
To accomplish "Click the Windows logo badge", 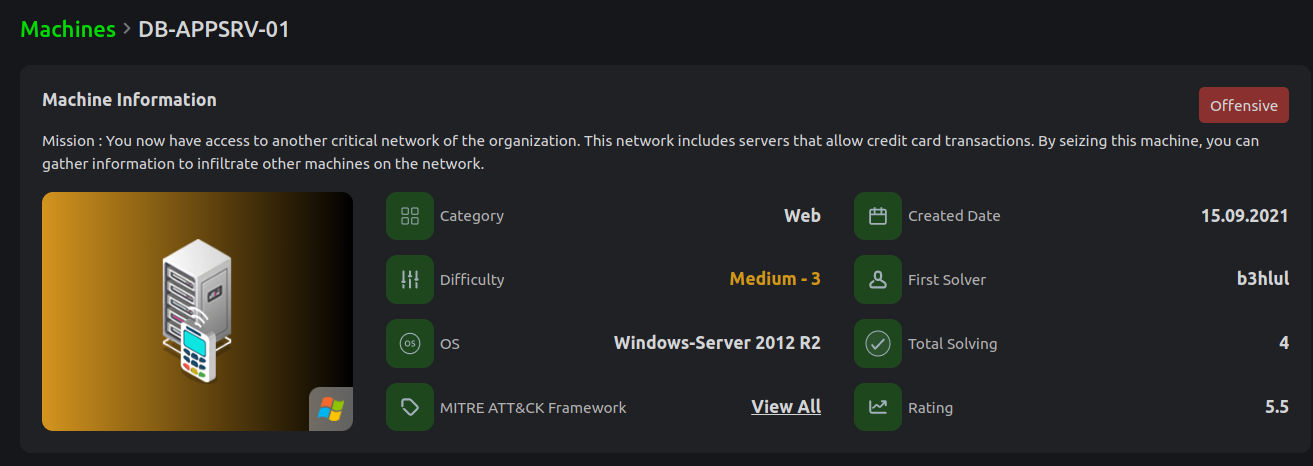I will pos(330,408).
